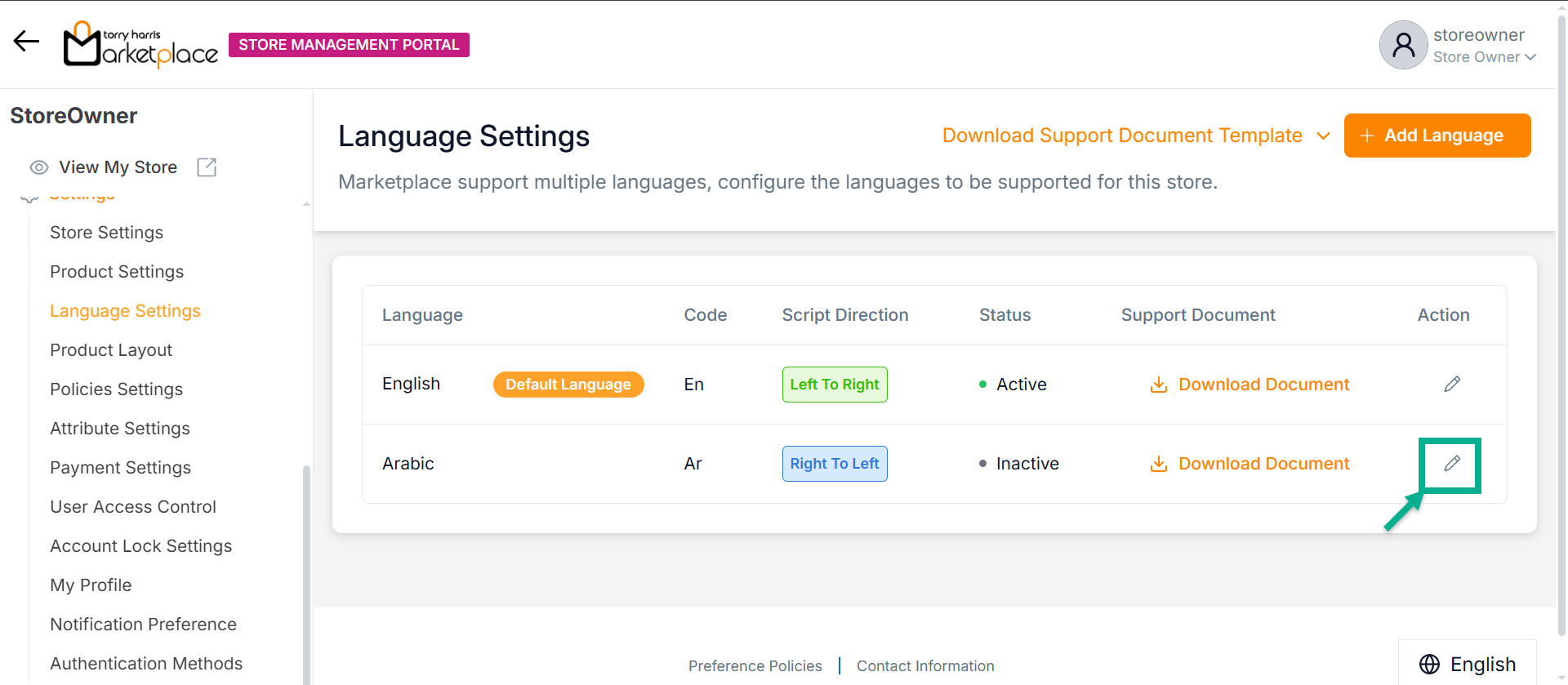Expand Download Support Document Template dropdown
This screenshot has height=685, width=1568.
pyautogui.click(x=1323, y=136)
